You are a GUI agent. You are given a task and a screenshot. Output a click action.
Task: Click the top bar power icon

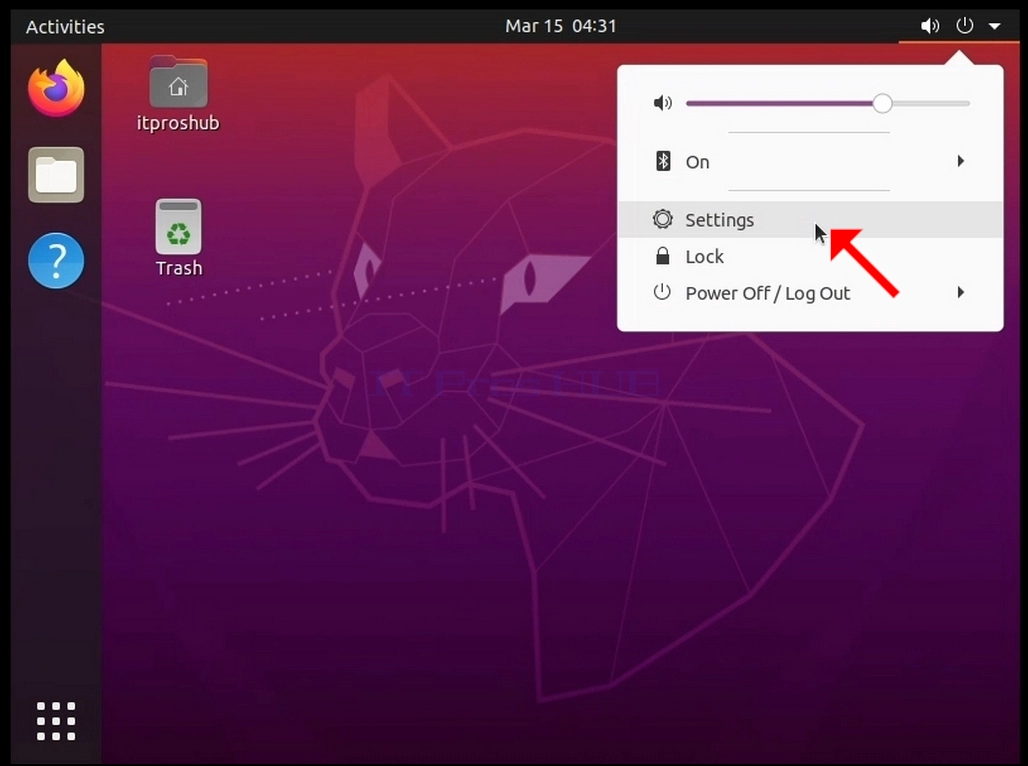(964, 26)
